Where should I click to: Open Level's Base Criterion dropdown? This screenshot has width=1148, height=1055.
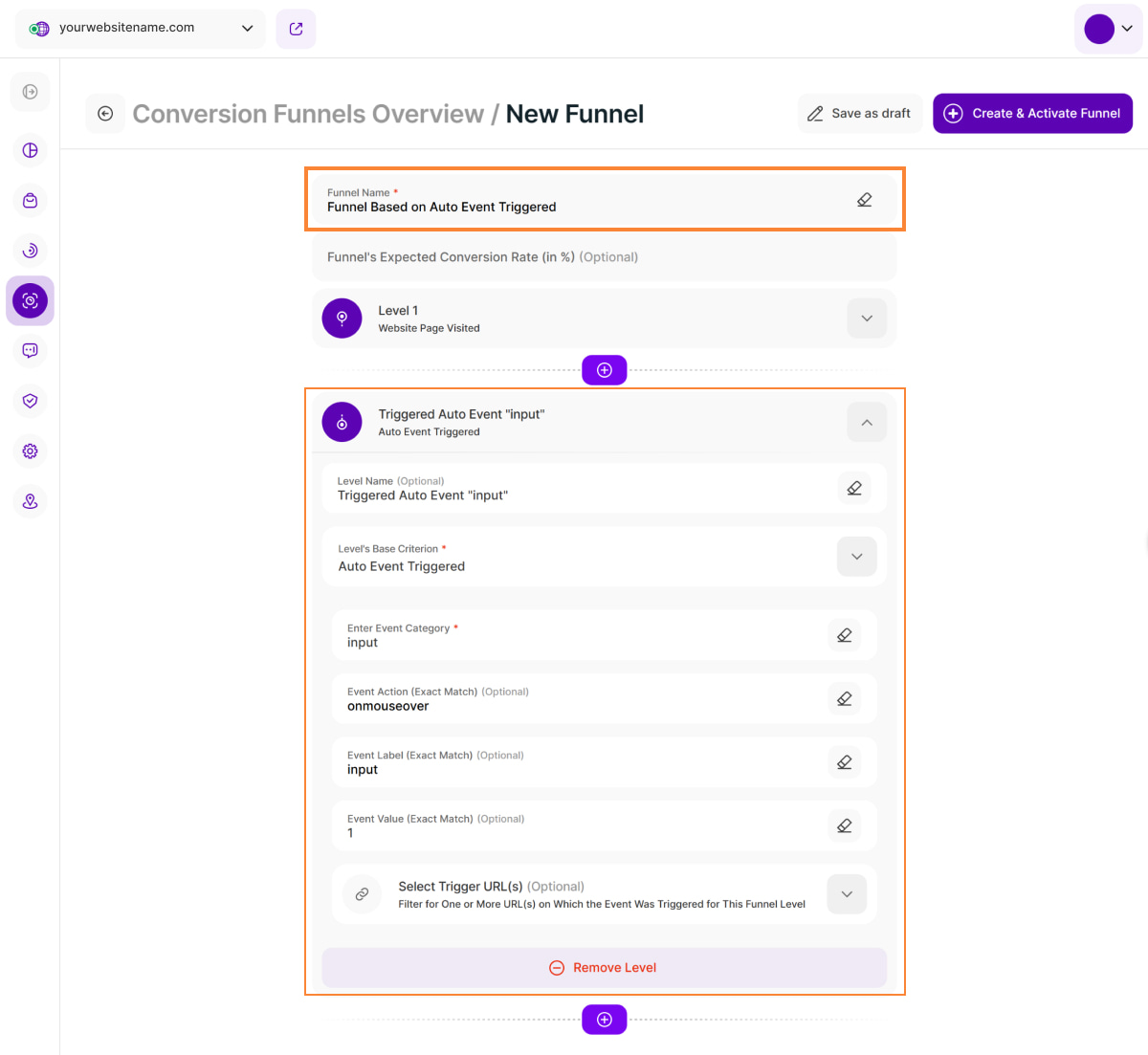856,557
